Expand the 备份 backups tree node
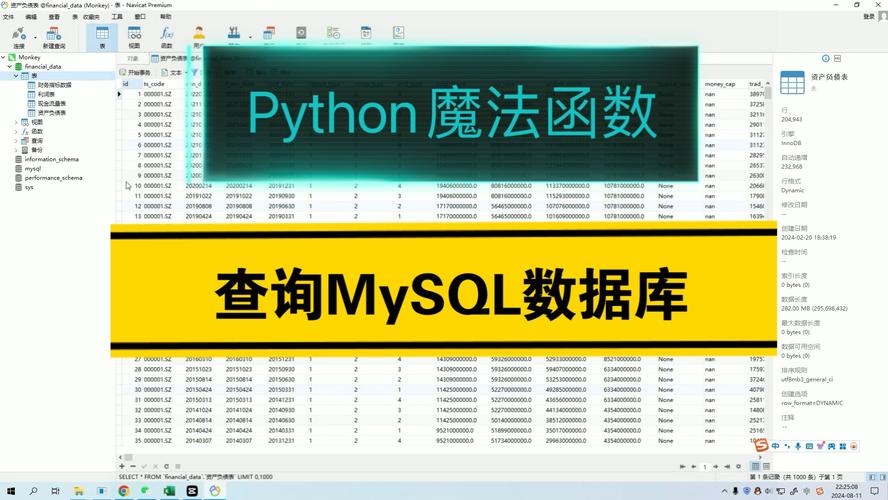Image resolution: width=888 pixels, height=500 pixels. [16, 150]
